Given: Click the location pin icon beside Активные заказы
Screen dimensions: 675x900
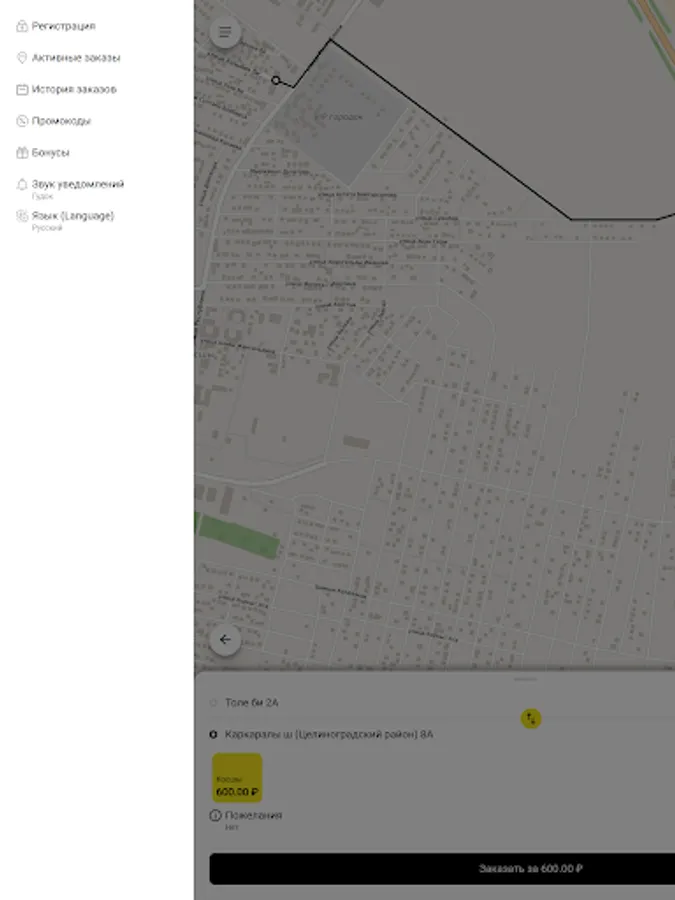Looking at the screenshot, I should coord(22,57).
